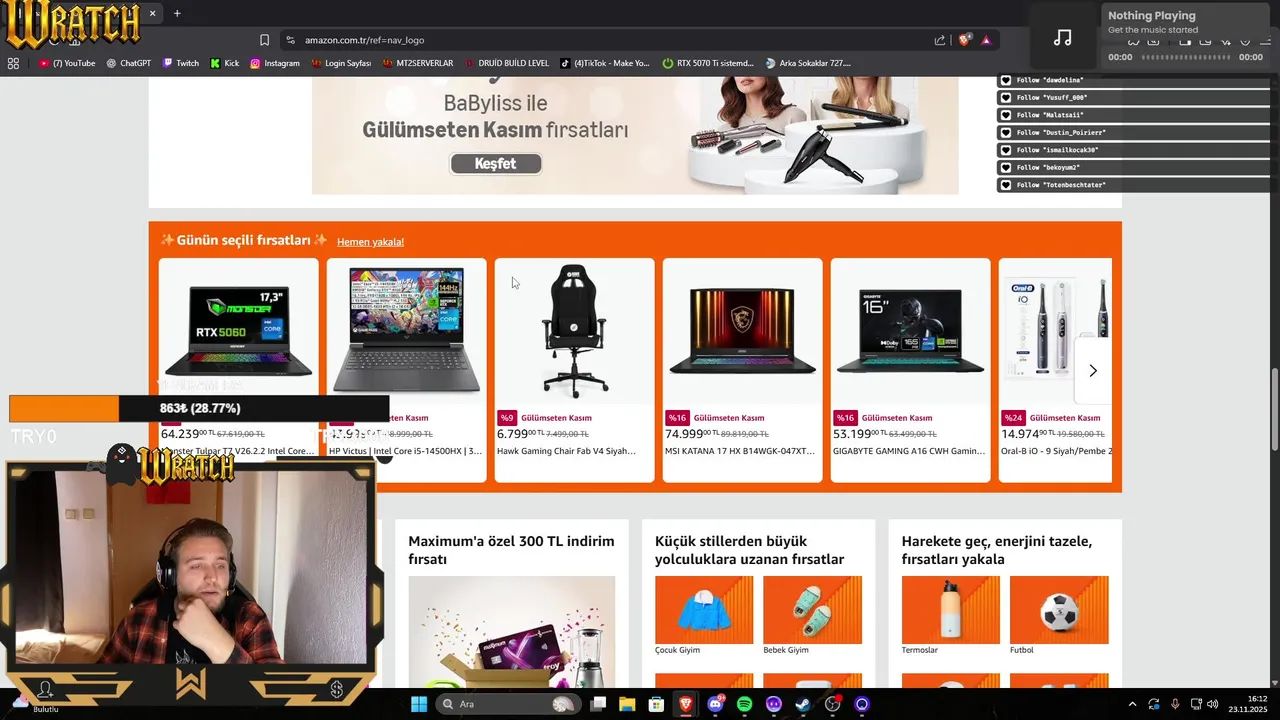
Task: Open the Instagram bookmark
Action: tap(274, 63)
